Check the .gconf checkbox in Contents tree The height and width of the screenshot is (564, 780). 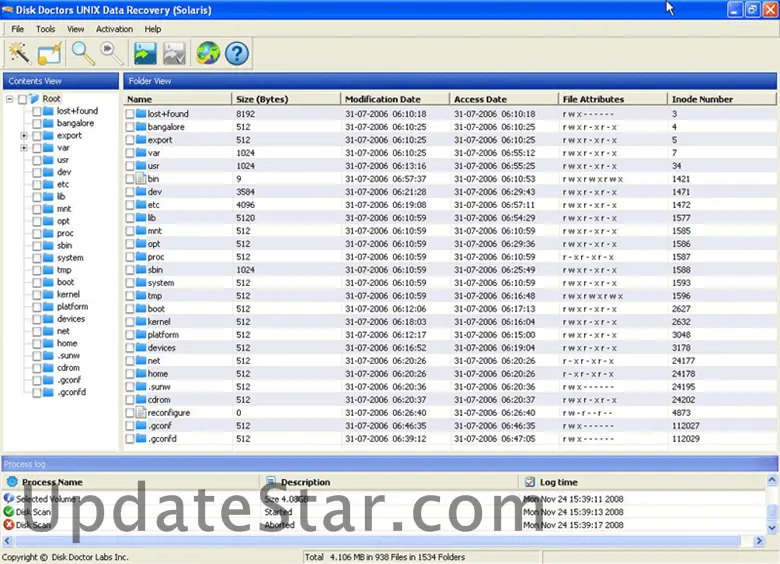point(37,380)
